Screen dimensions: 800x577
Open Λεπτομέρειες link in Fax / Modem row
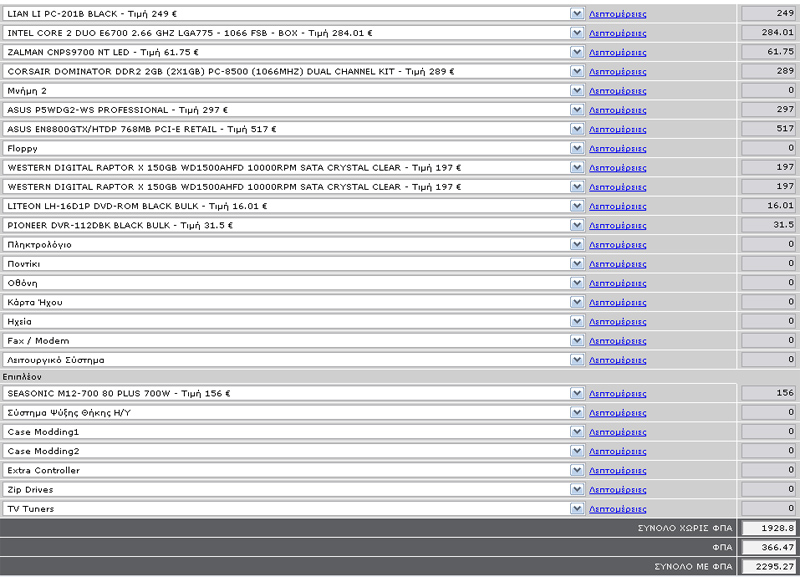617,341
